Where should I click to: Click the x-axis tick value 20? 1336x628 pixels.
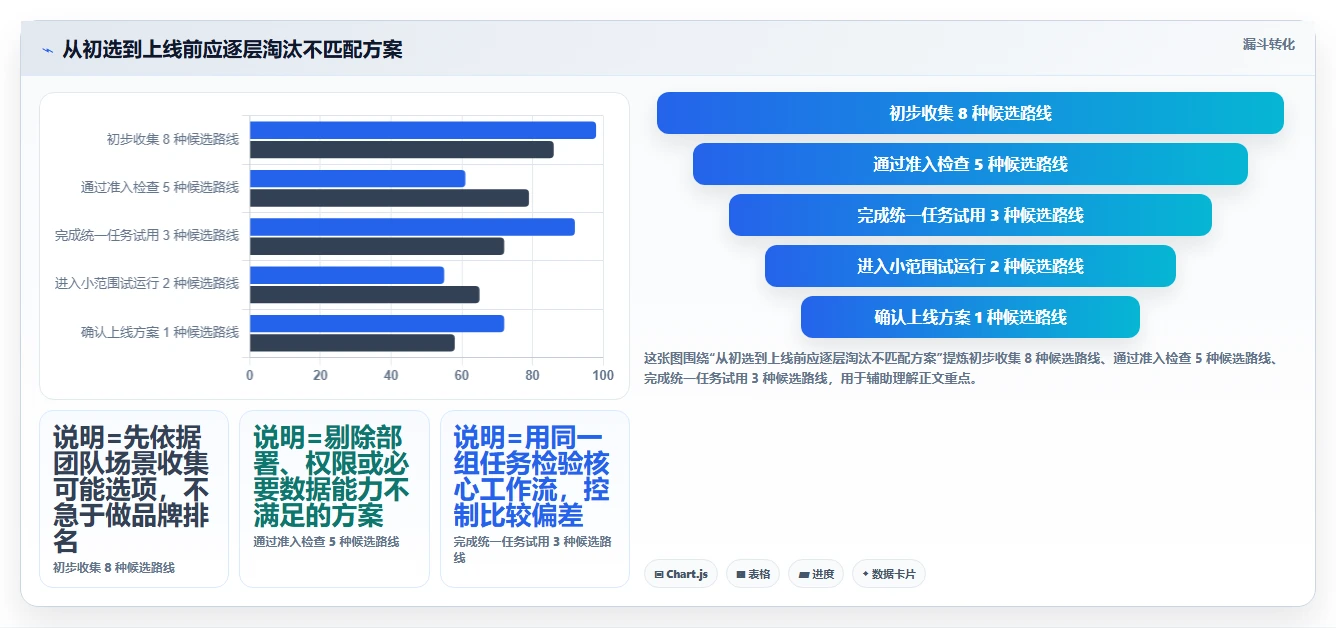point(320,375)
